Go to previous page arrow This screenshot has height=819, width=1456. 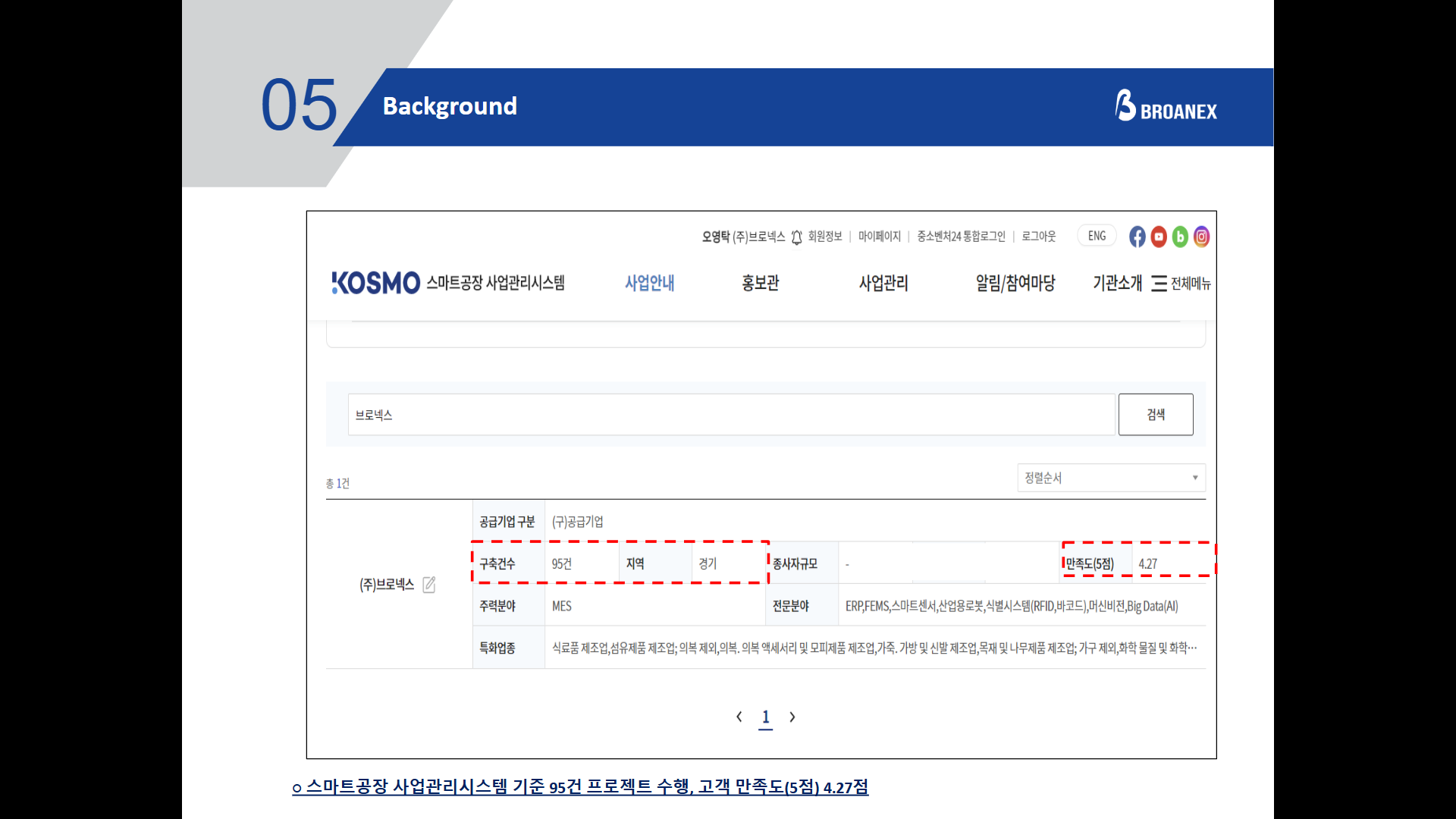point(739,717)
